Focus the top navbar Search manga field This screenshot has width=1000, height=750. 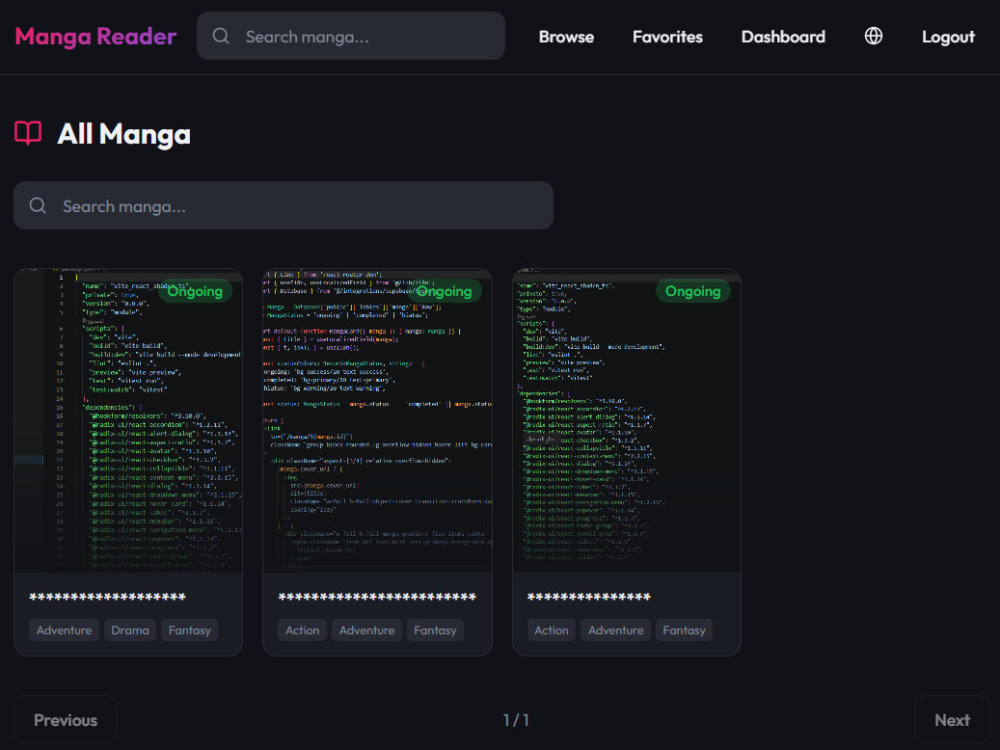click(351, 36)
